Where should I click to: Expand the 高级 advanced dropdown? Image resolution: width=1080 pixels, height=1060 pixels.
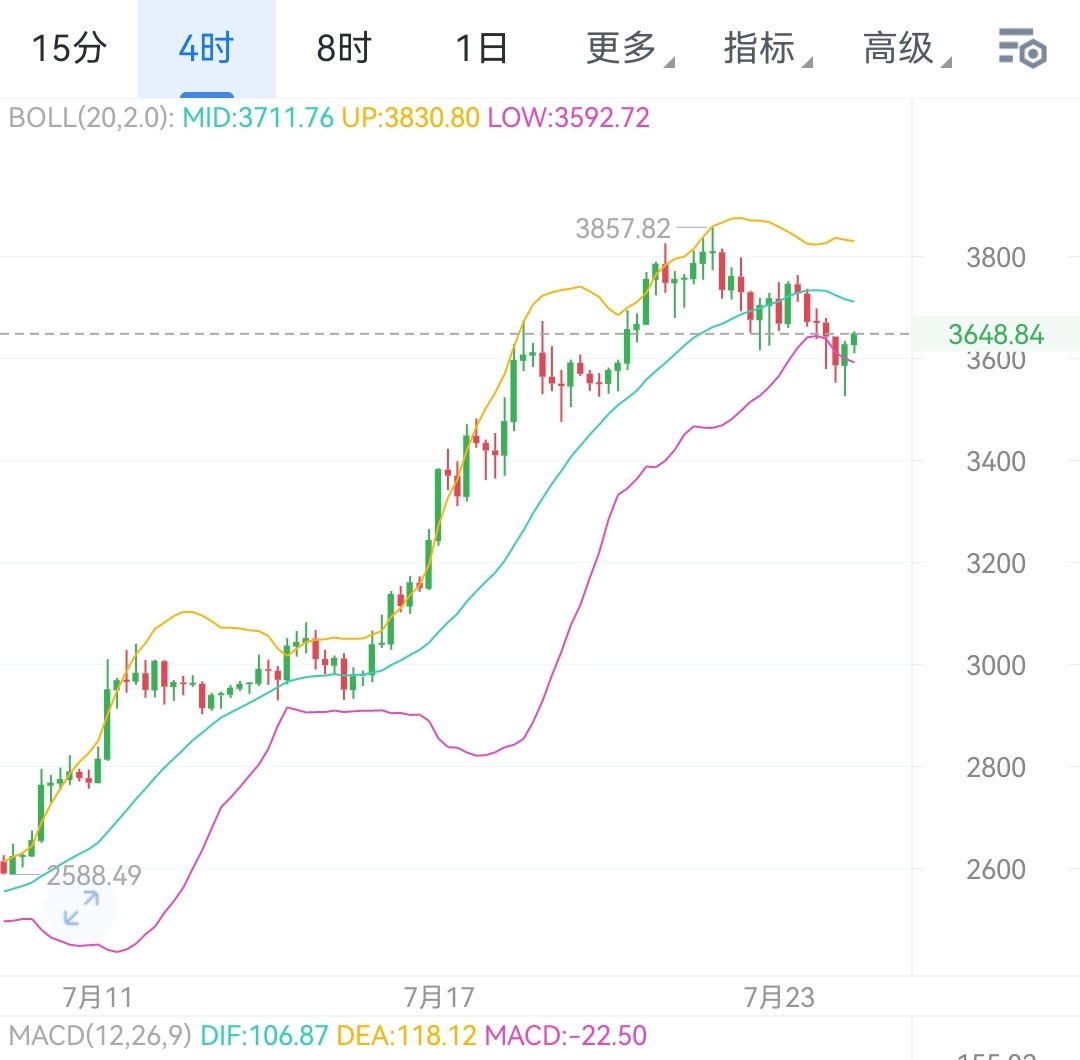pos(906,48)
